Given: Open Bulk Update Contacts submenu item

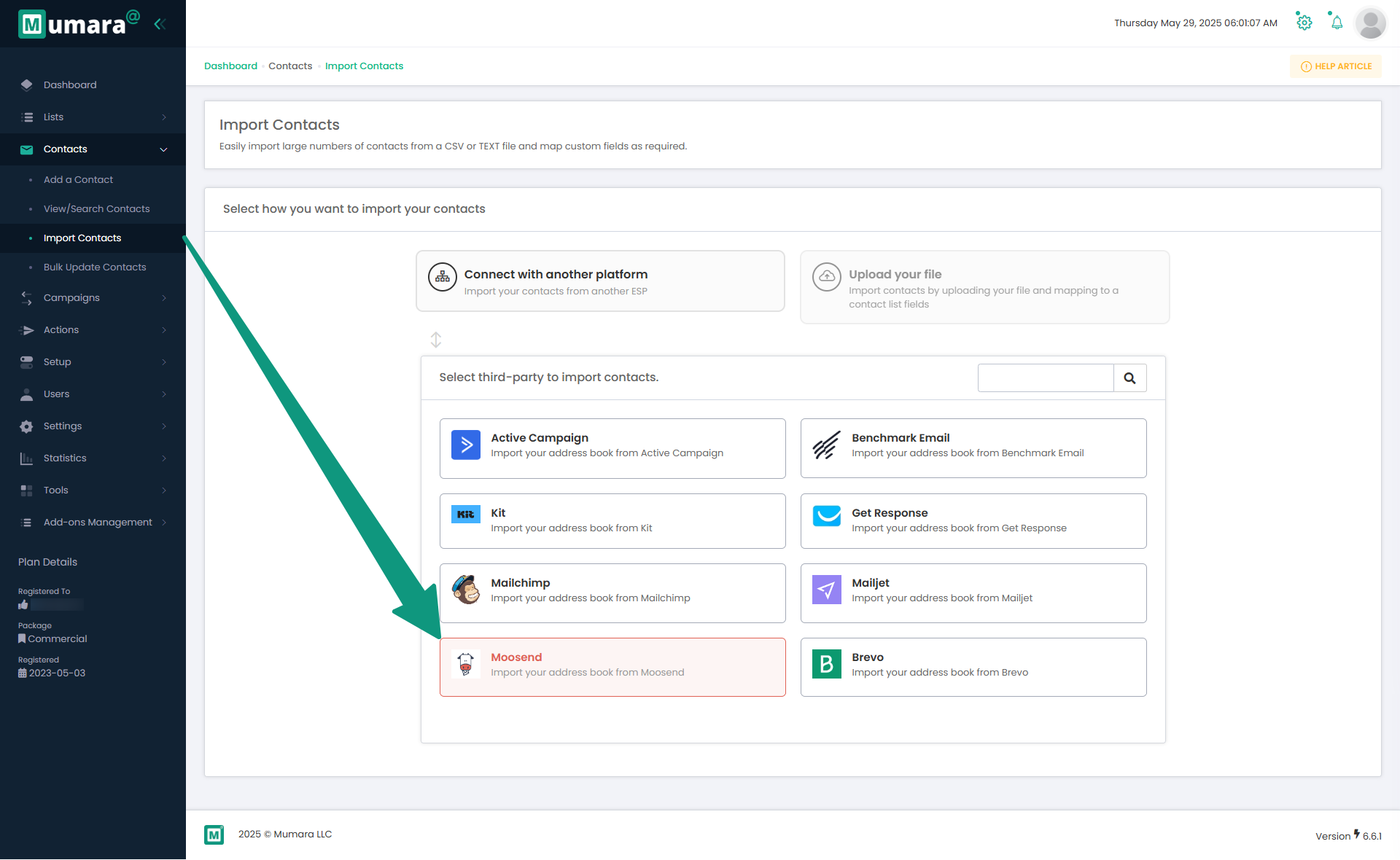Looking at the screenshot, I should (95, 267).
